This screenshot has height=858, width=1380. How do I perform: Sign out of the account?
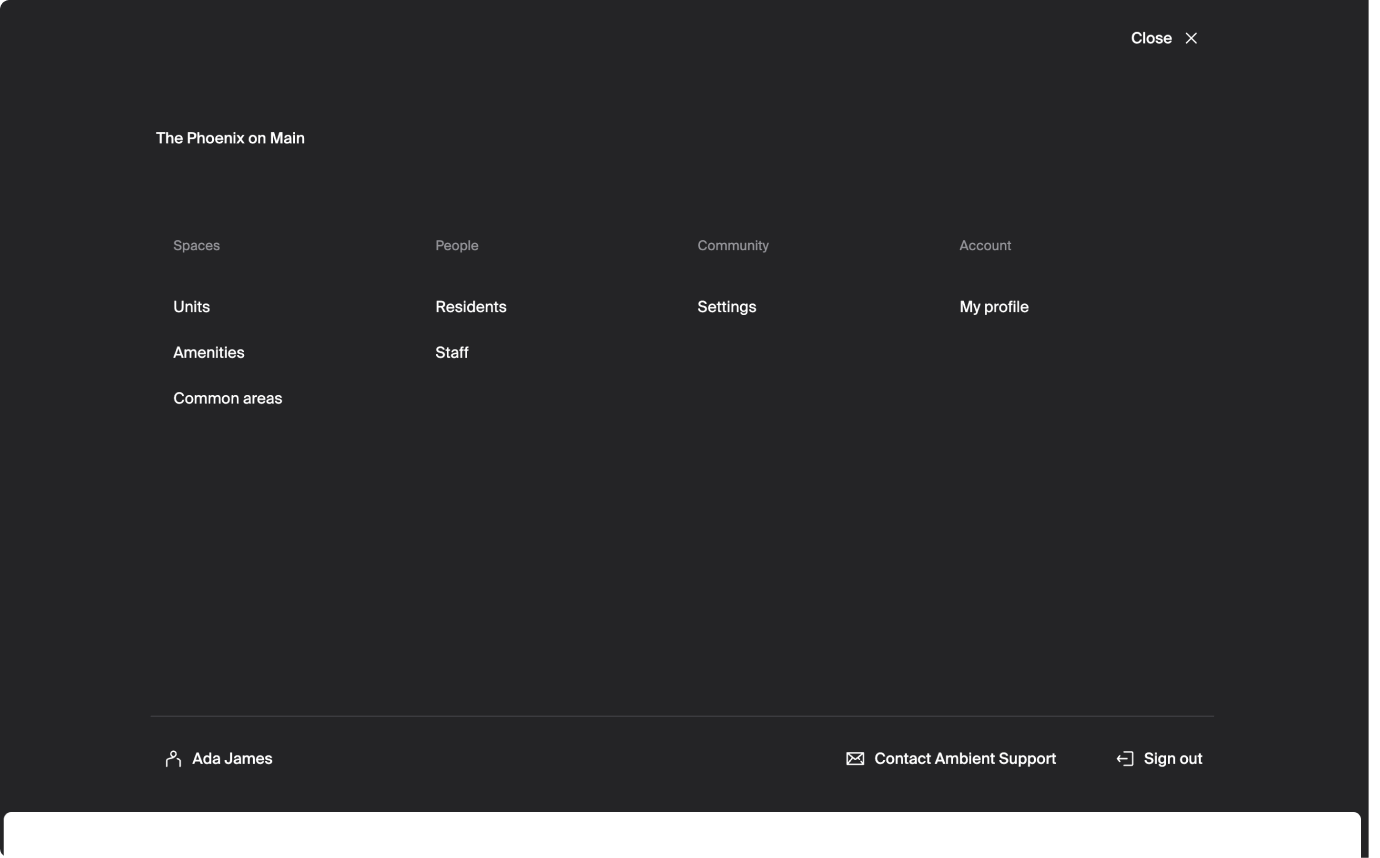(1173, 758)
